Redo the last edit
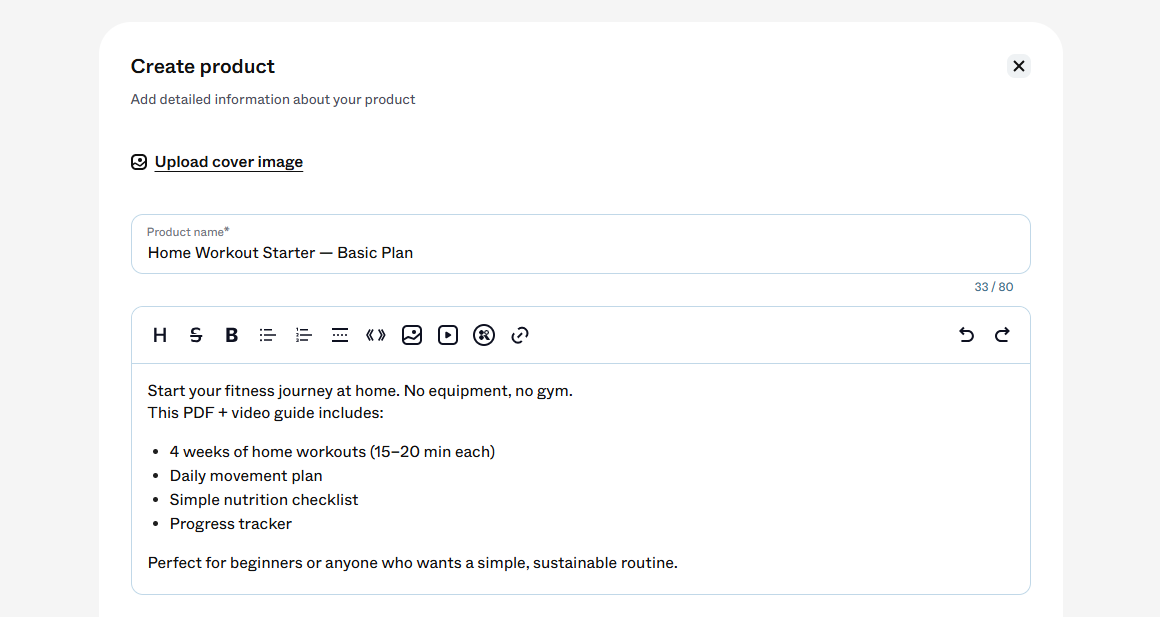Image resolution: width=1160 pixels, height=617 pixels. click(1002, 335)
